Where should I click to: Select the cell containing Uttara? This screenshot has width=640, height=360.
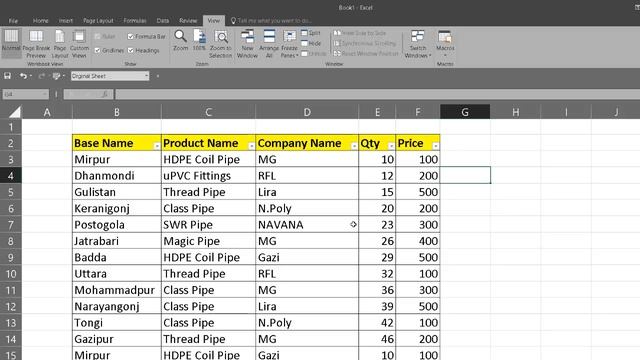click(117, 273)
